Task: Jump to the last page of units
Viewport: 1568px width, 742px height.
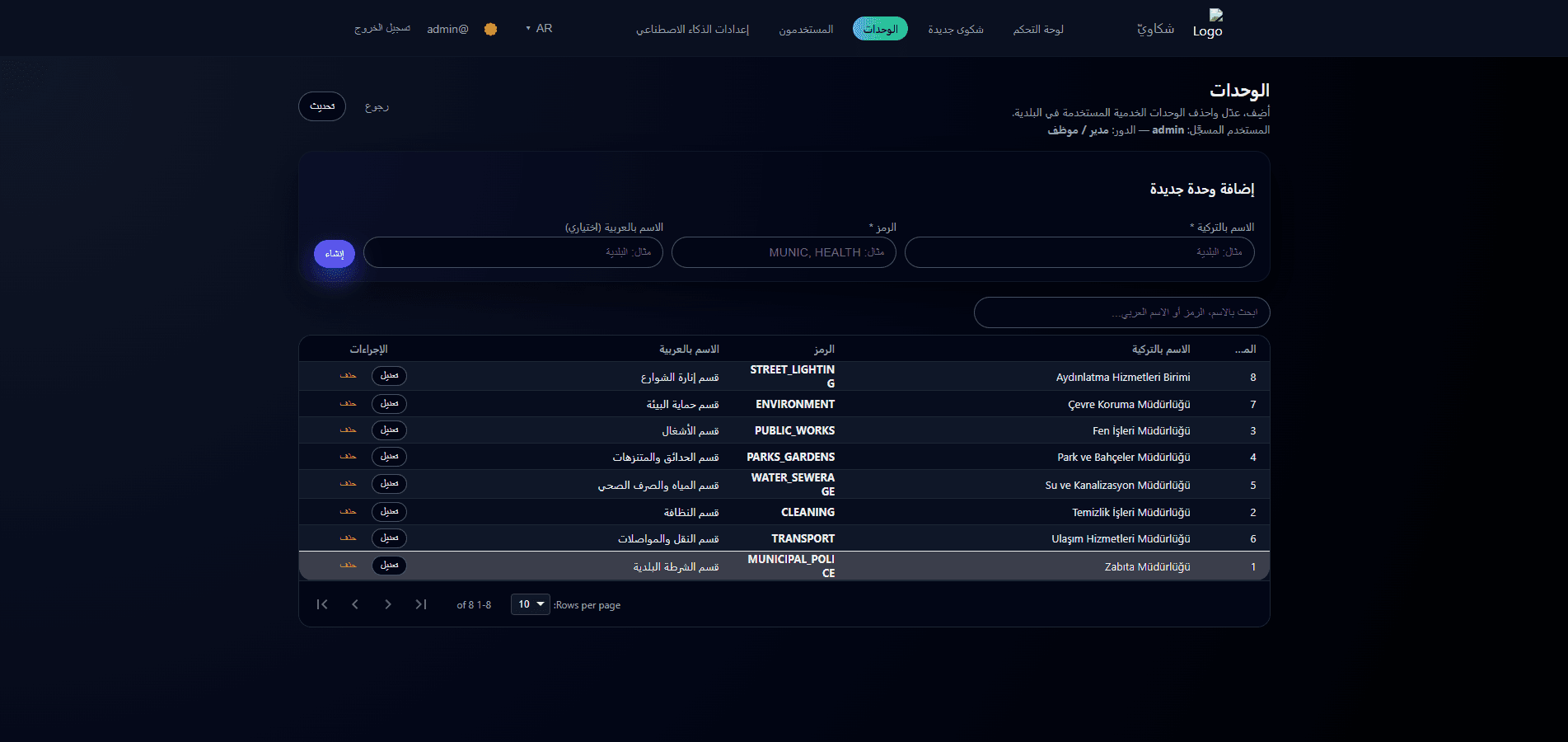Action: pyautogui.click(x=421, y=604)
